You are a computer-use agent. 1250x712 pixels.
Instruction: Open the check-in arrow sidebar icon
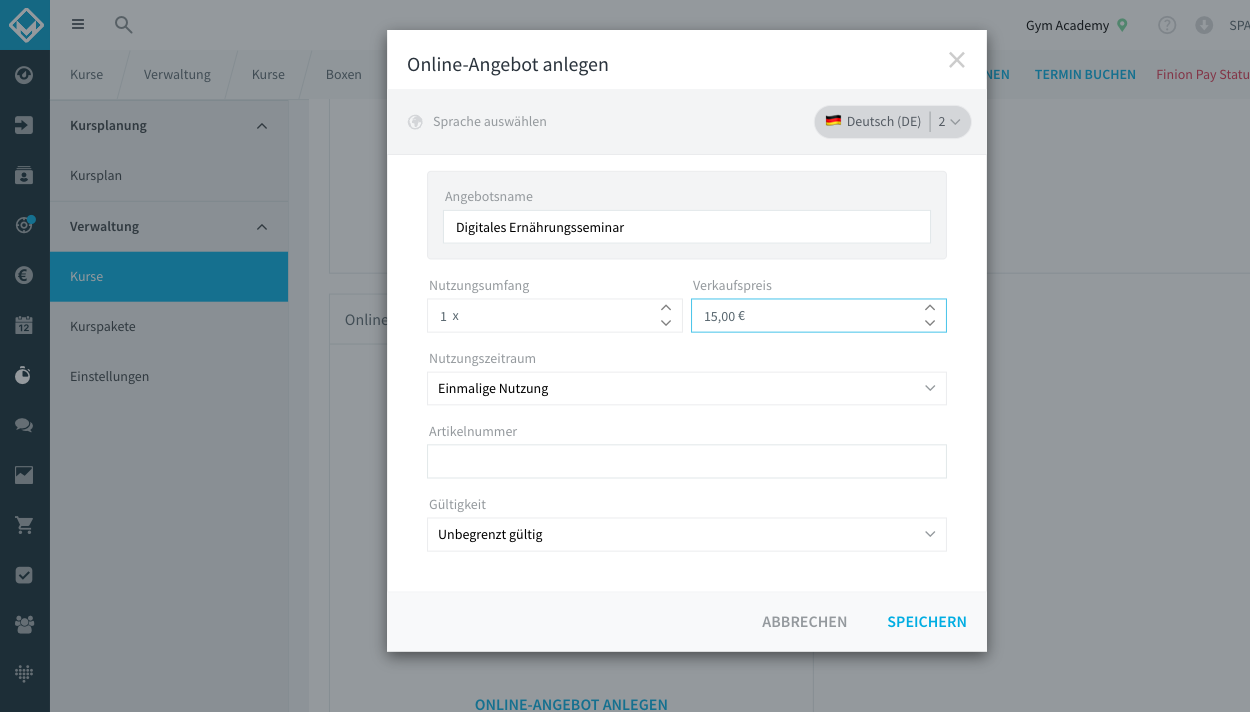coord(25,125)
